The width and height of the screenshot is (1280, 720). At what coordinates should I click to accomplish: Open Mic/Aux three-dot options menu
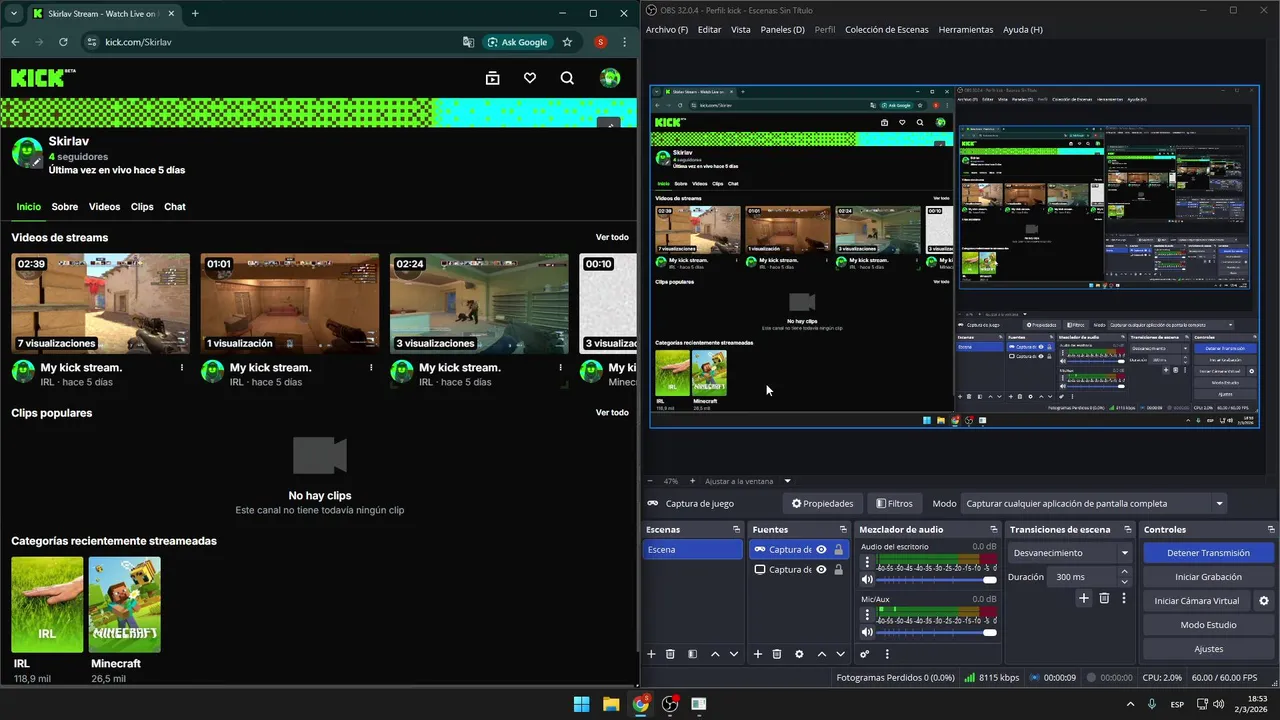867,614
